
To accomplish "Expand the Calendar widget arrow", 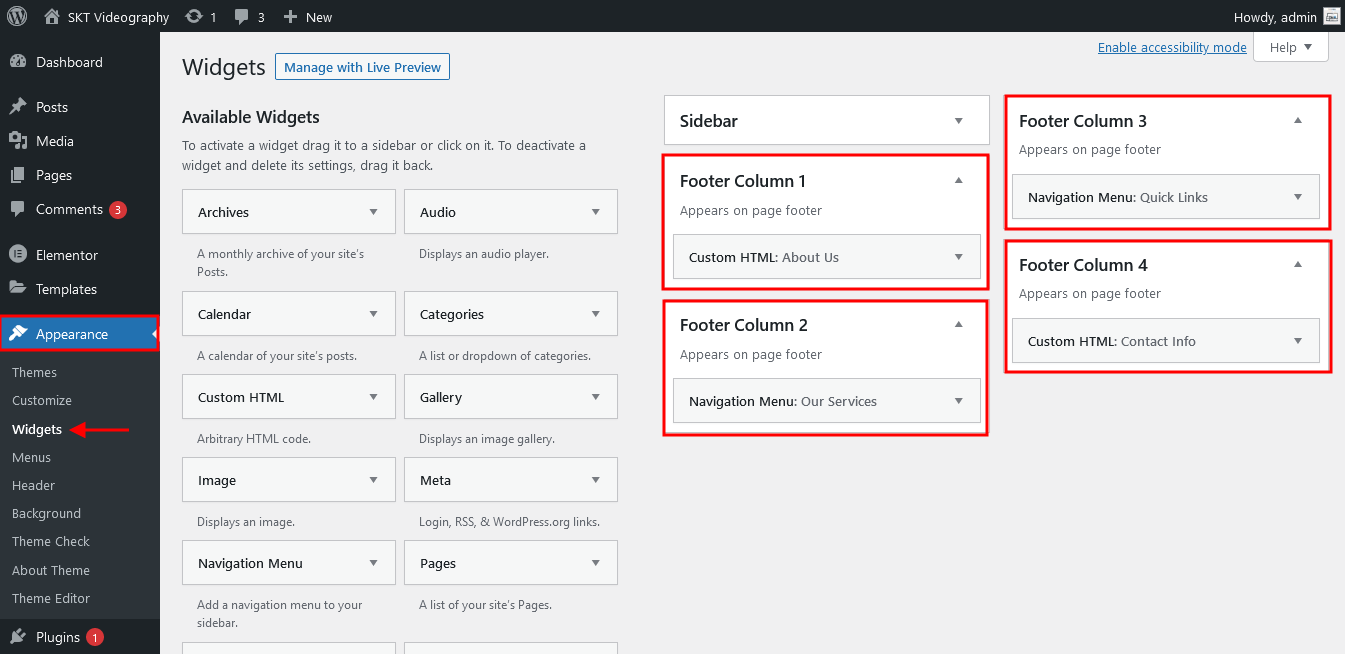I will point(374,314).
